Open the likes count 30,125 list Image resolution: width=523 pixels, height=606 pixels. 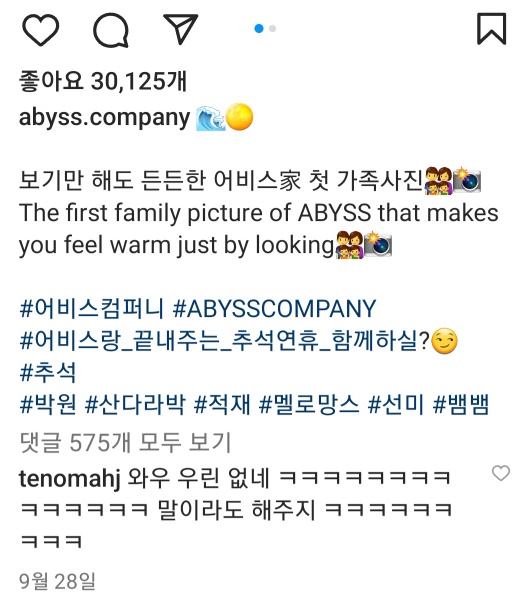tap(103, 81)
